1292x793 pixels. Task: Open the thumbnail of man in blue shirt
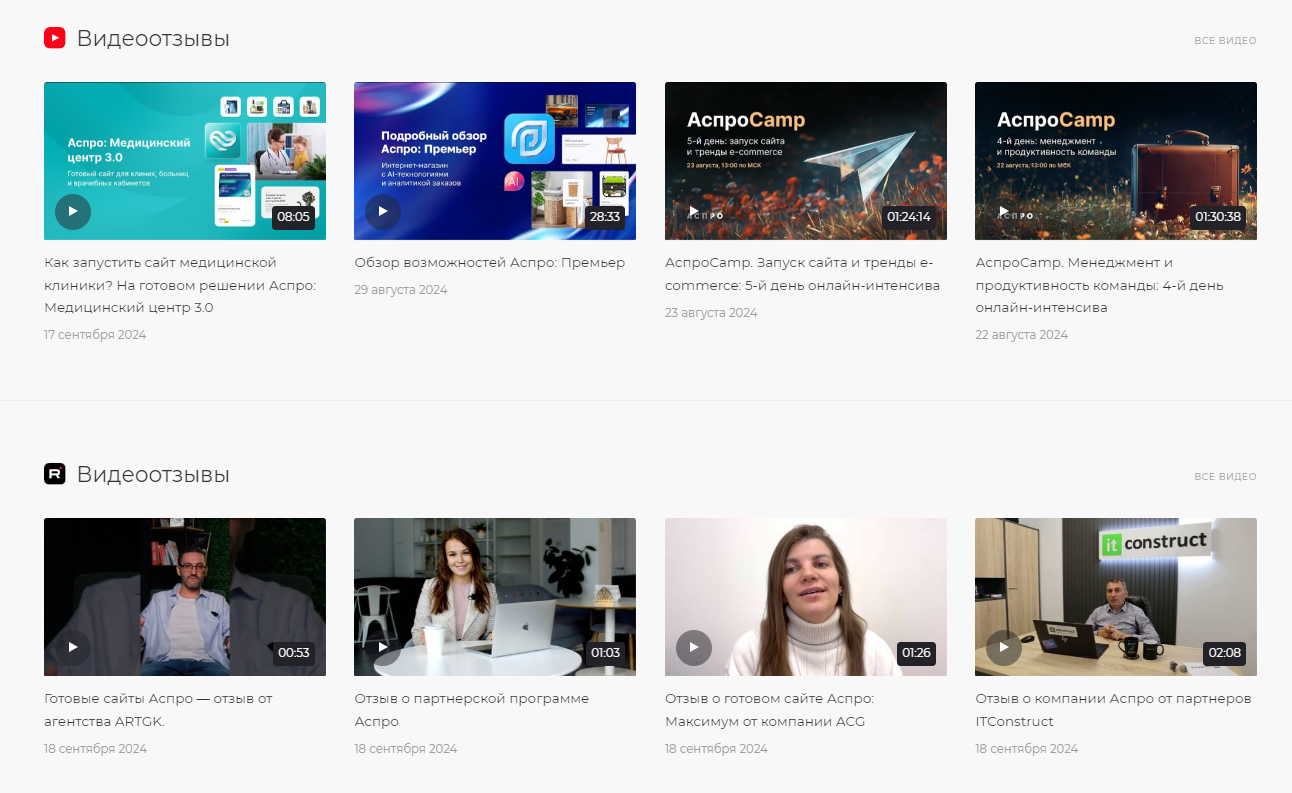[x=185, y=597]
